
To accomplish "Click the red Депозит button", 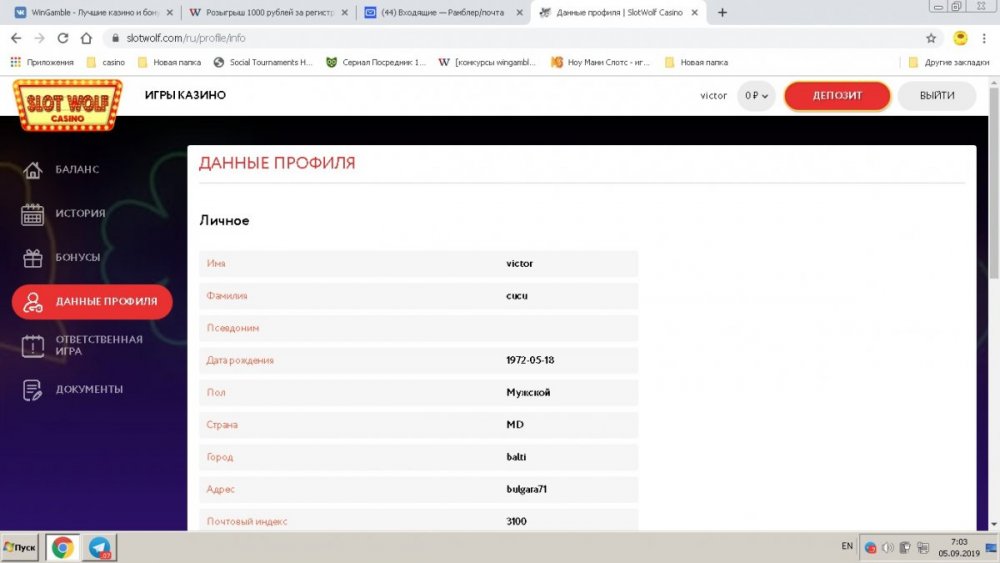I will click(837, 96).
